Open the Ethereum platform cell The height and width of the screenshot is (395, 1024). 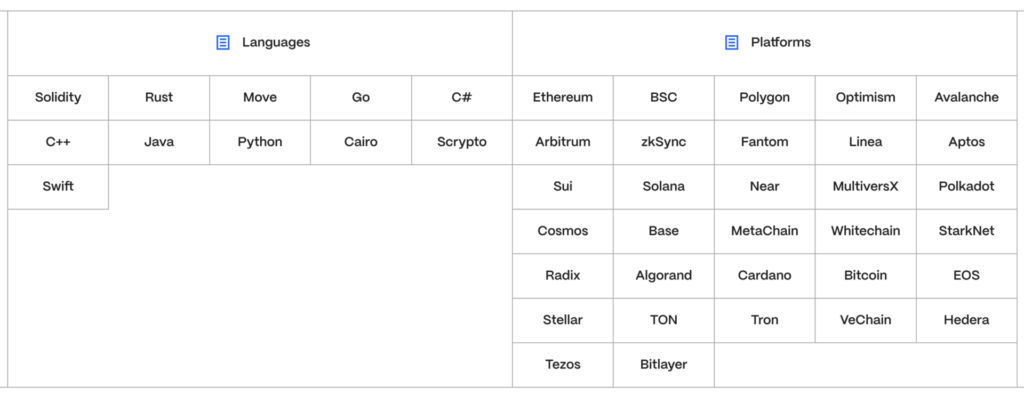(x=563, y=98)
